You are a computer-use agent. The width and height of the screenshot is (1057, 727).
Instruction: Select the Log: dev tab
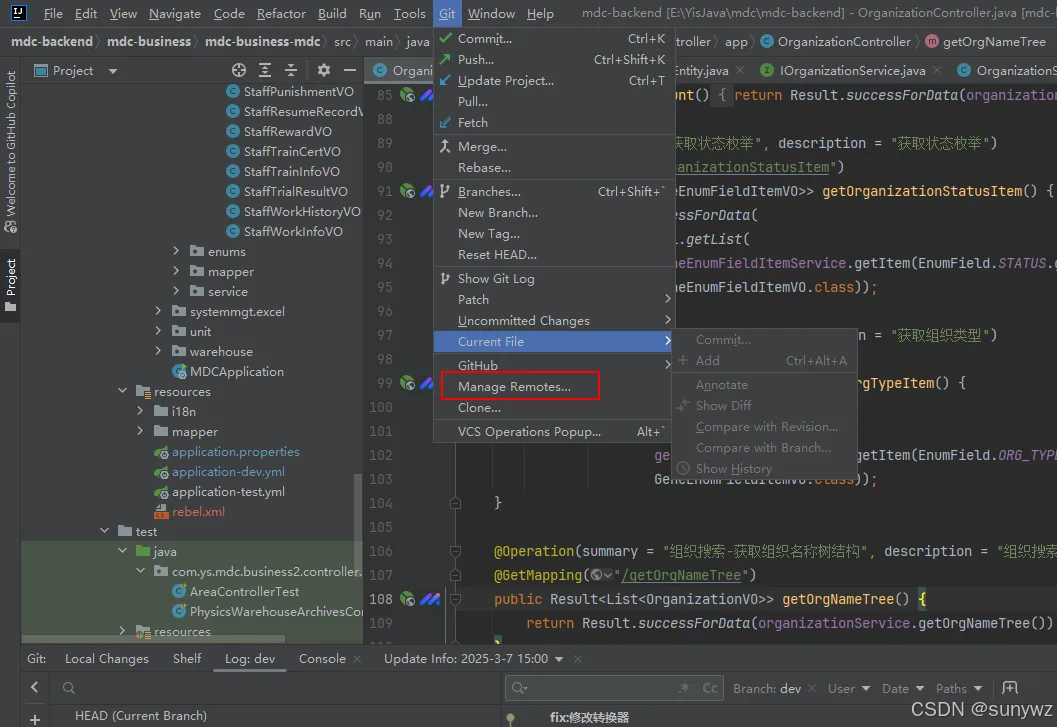click(250, 659)
